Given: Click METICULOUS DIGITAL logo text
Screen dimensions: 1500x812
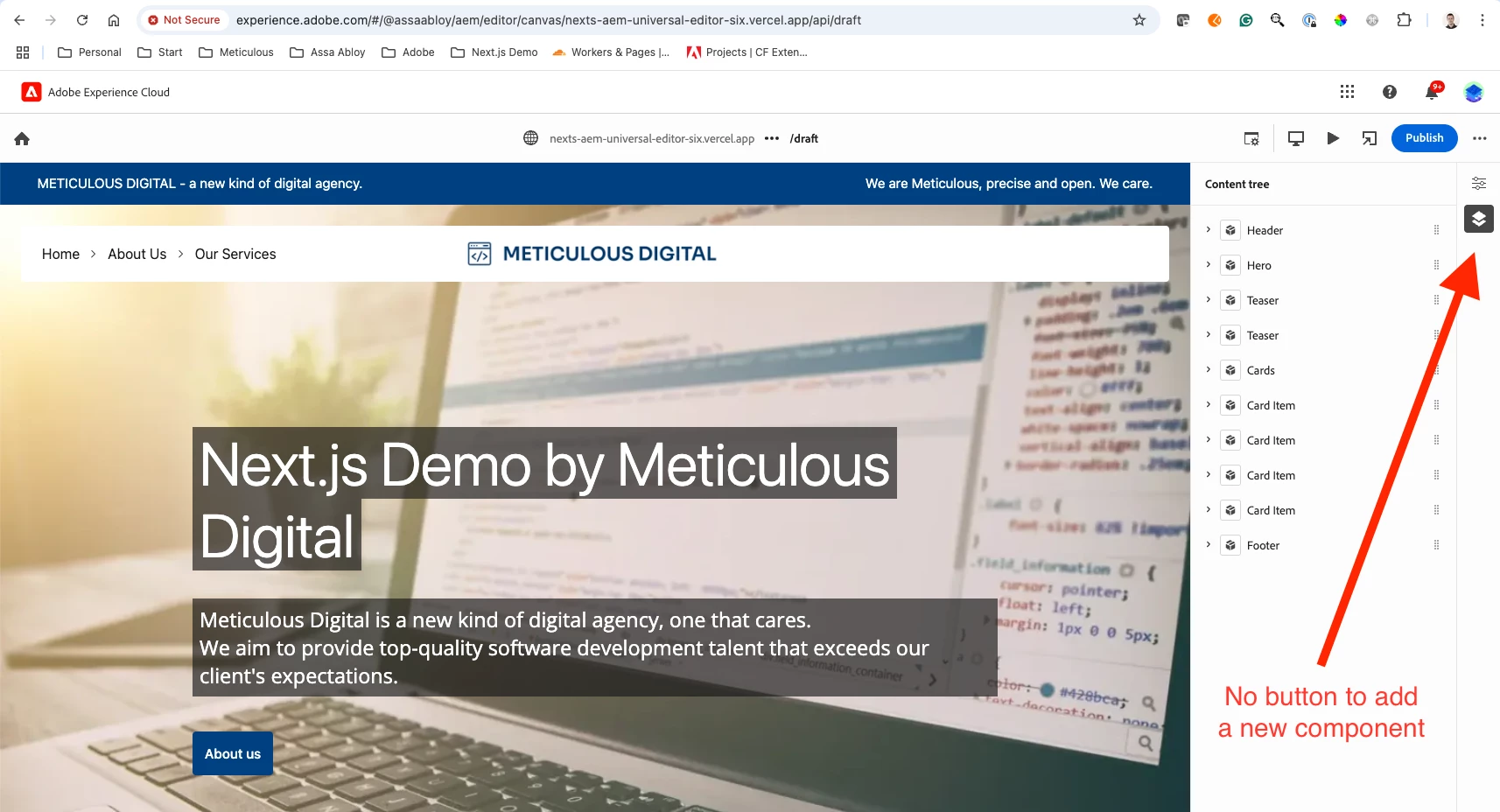Looking at the screenshot, I should click(x=609, y=254).
